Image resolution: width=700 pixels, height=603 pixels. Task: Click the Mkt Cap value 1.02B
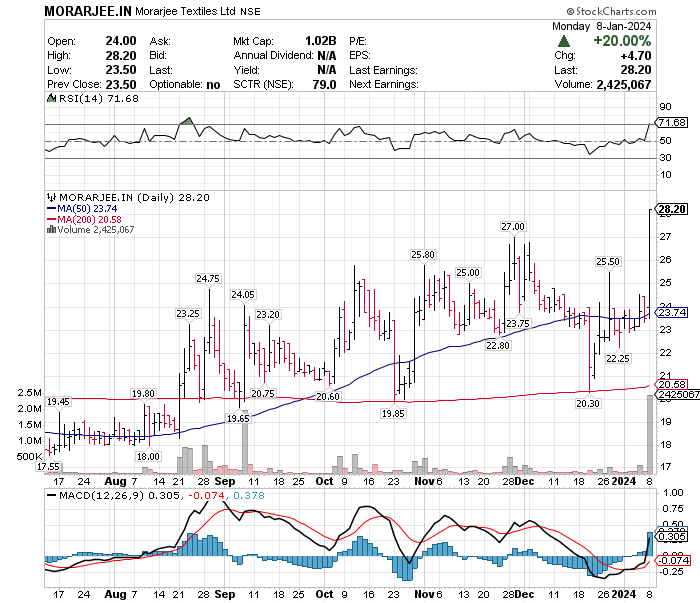coord(321,41)
